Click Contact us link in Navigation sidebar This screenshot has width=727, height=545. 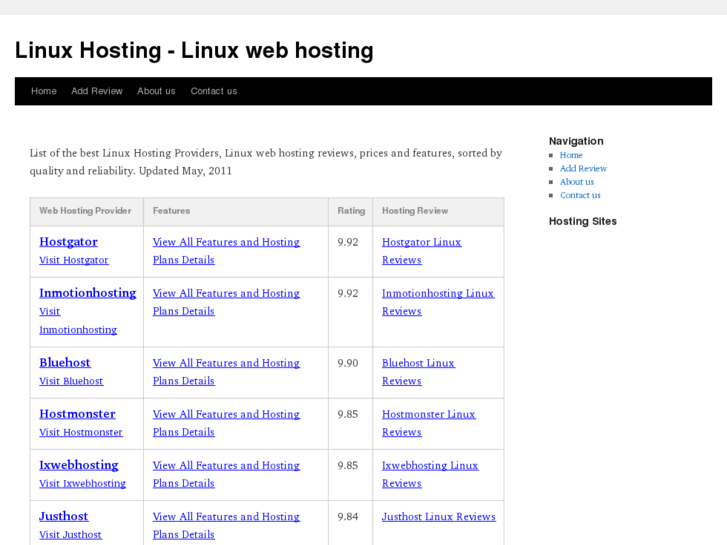click(580, 195)
